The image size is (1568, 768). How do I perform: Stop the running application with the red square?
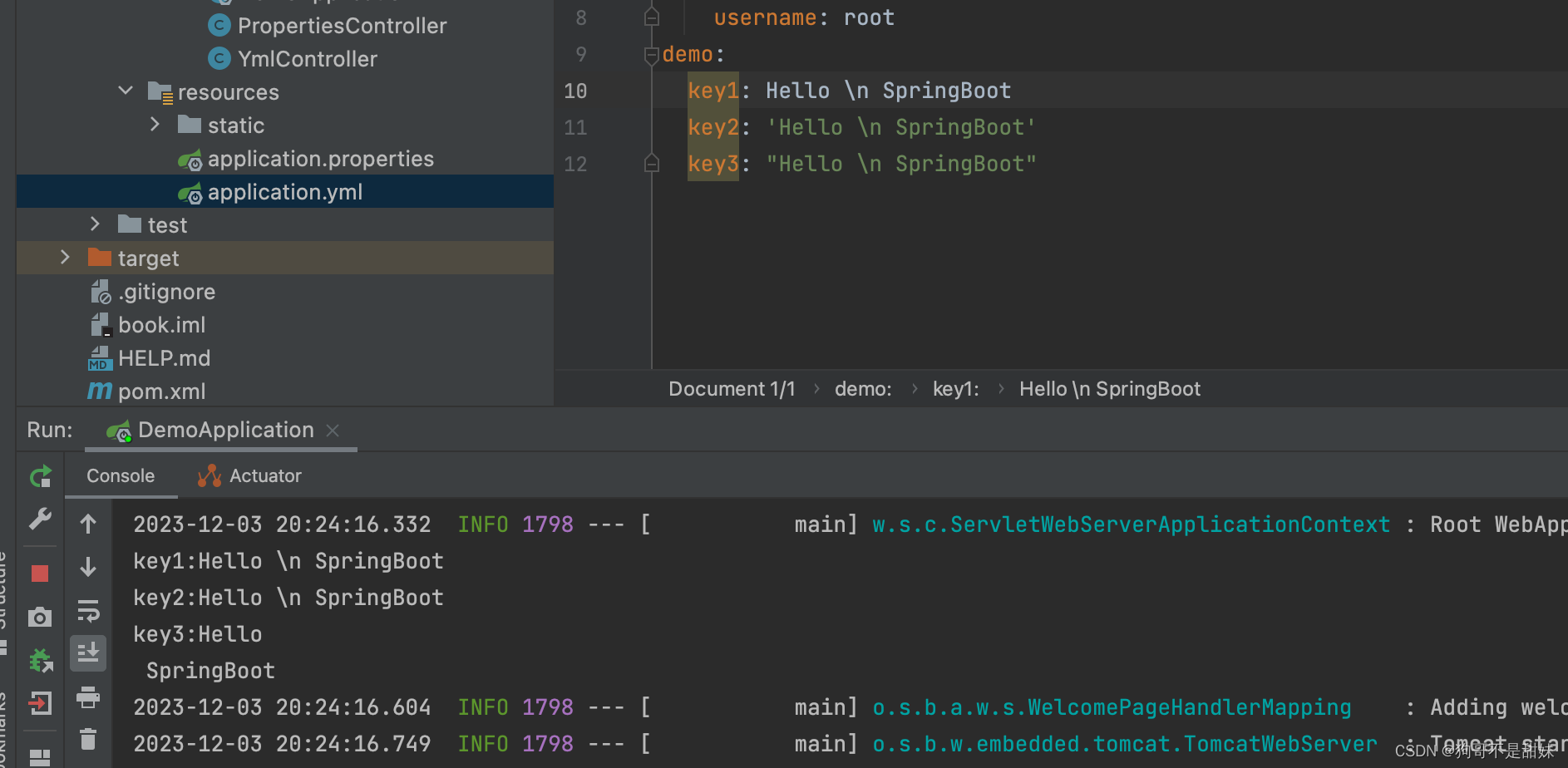pyautogui.click(x=40, y=574)
